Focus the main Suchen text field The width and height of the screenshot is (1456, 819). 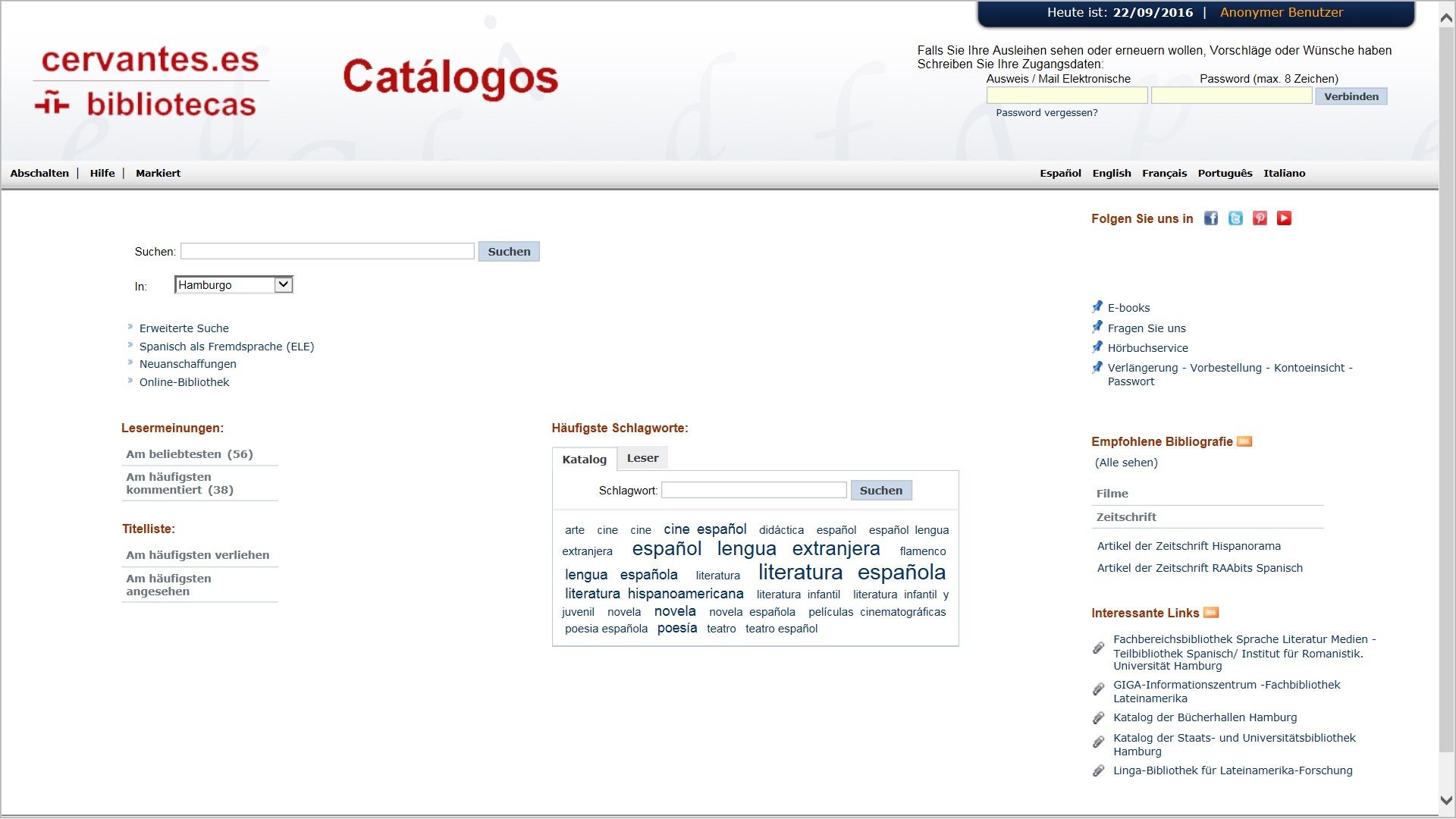coord(328,252)
